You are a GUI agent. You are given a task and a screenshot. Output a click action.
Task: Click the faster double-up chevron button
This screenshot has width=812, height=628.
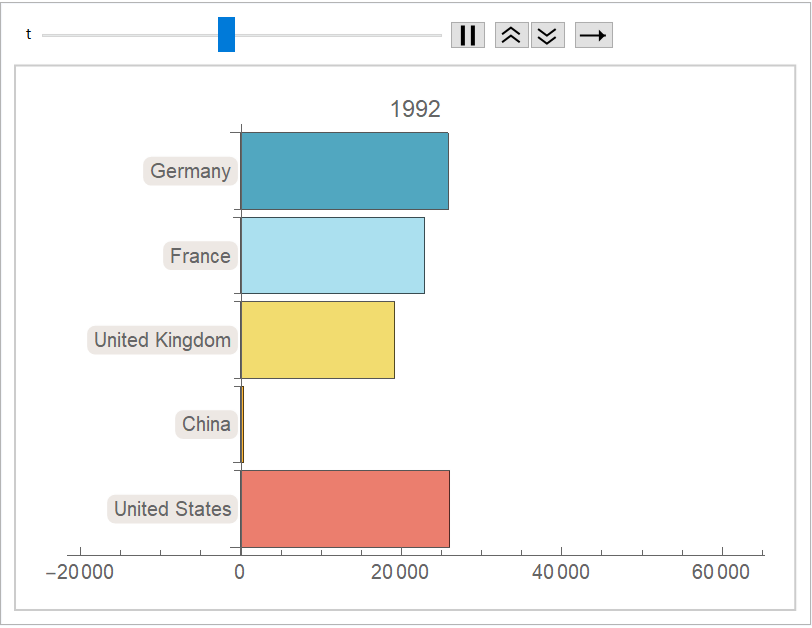pos(511,35)
